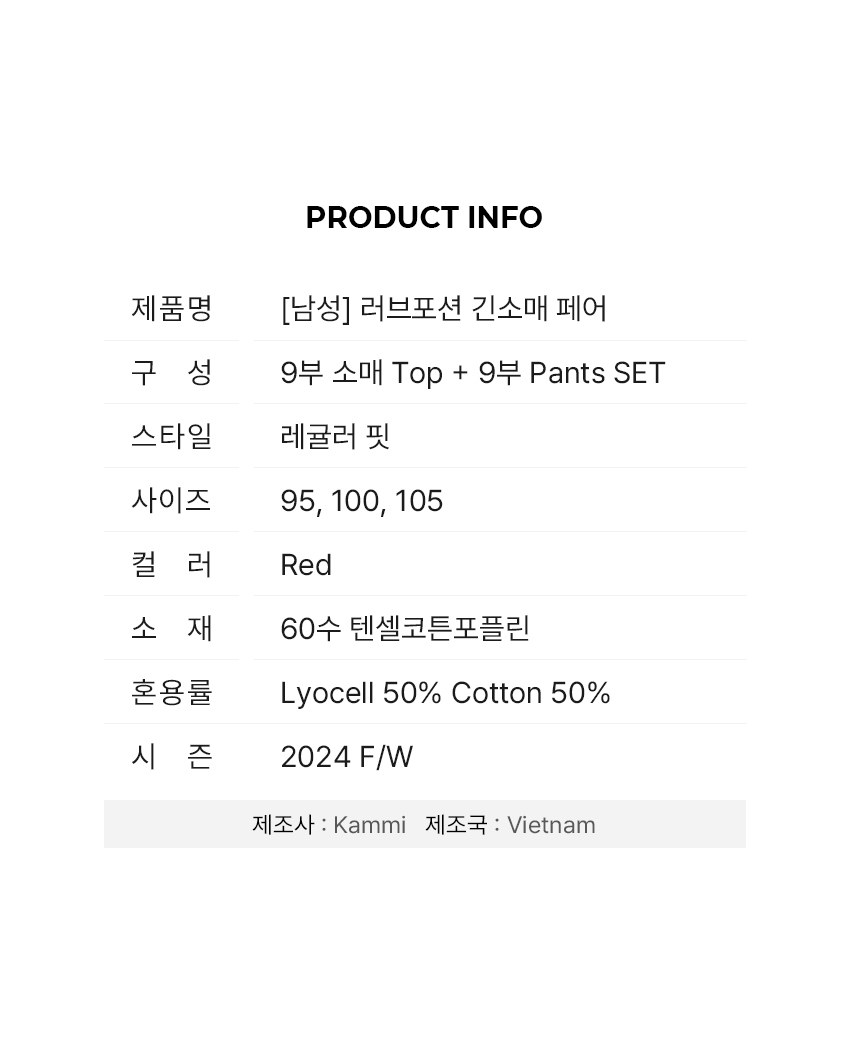Select the 컬러 label
The image size is (850, 1043).
point(172,564)
